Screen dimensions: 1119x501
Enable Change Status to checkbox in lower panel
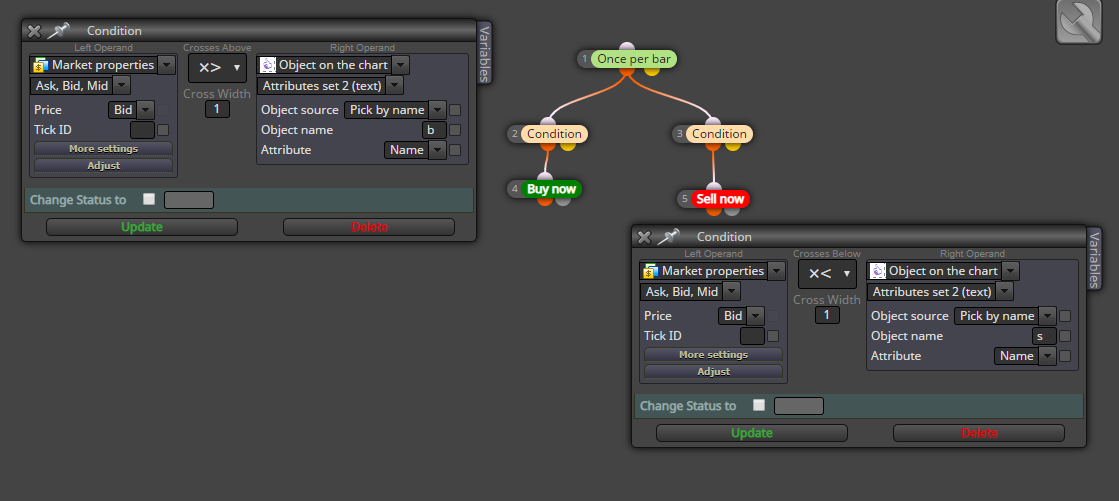click(759, 405)
